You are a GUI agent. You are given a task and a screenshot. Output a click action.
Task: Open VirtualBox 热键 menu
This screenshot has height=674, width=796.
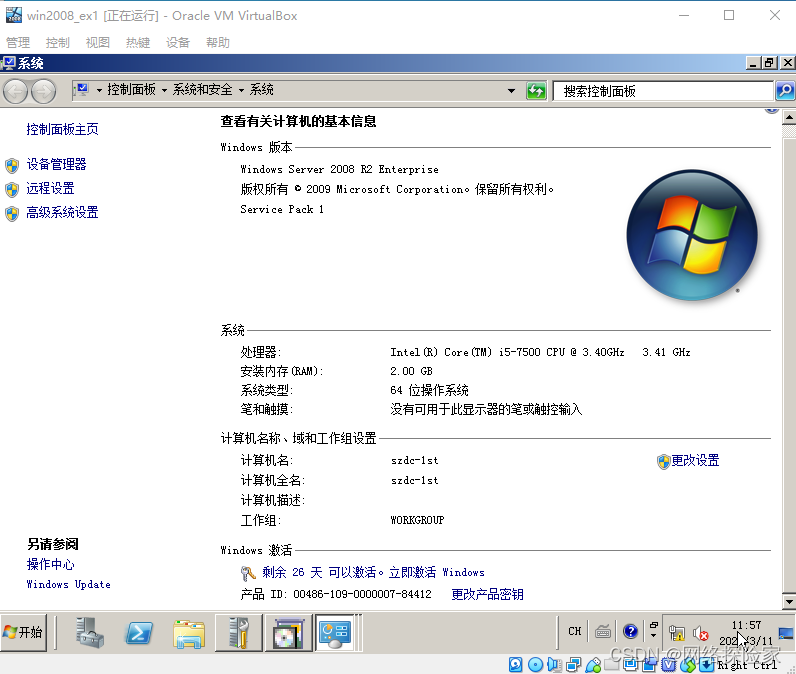138,43
